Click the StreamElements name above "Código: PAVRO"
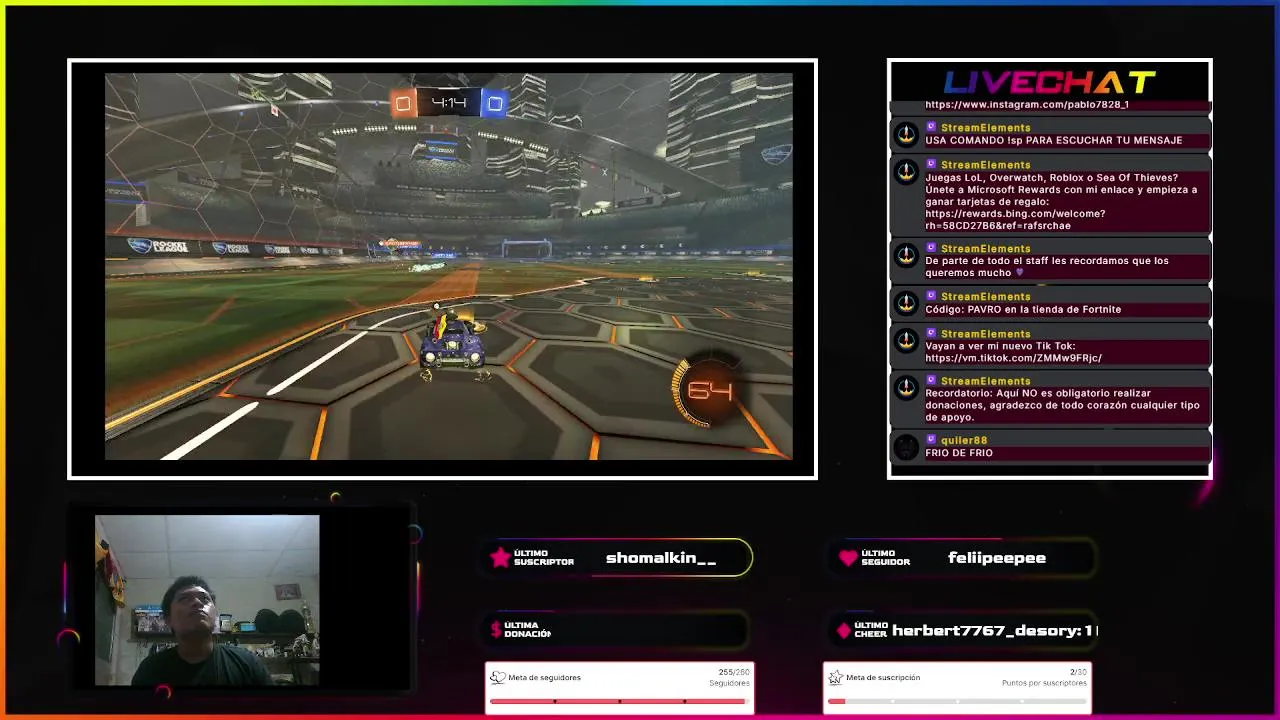The image size is (1280, 720). [x=985, y=297]
